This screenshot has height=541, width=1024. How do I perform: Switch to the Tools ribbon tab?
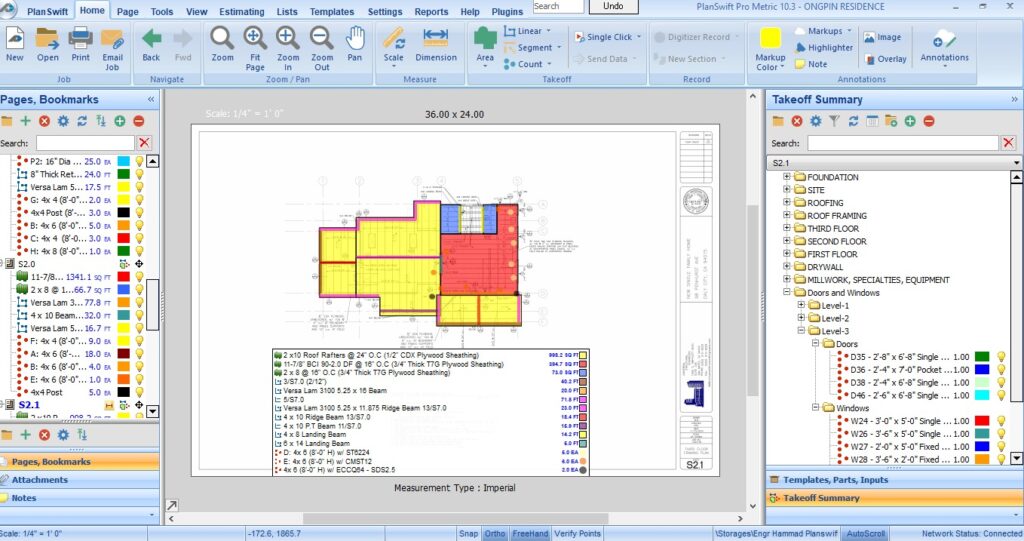tap(161, 12)
